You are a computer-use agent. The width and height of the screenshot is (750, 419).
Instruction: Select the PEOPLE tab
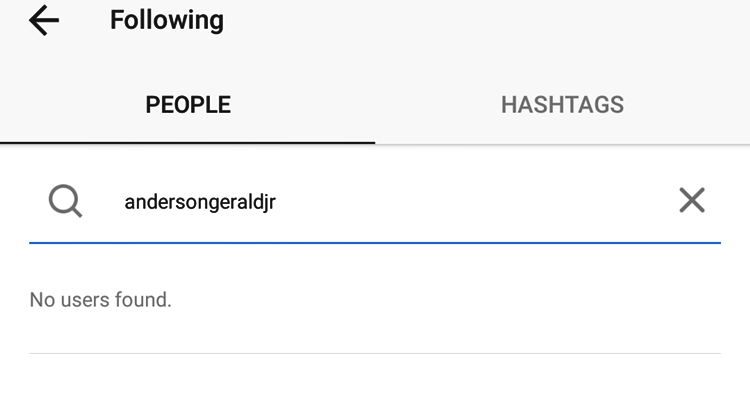[188, 105]
